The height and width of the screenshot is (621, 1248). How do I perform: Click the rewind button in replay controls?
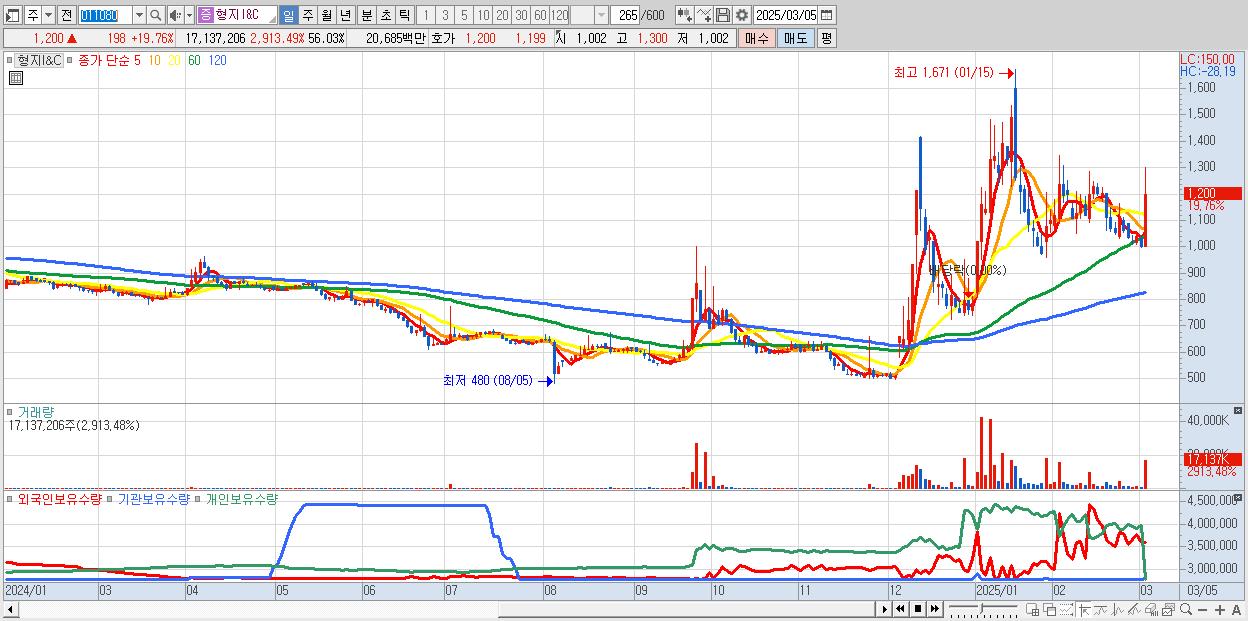[900, 609]
